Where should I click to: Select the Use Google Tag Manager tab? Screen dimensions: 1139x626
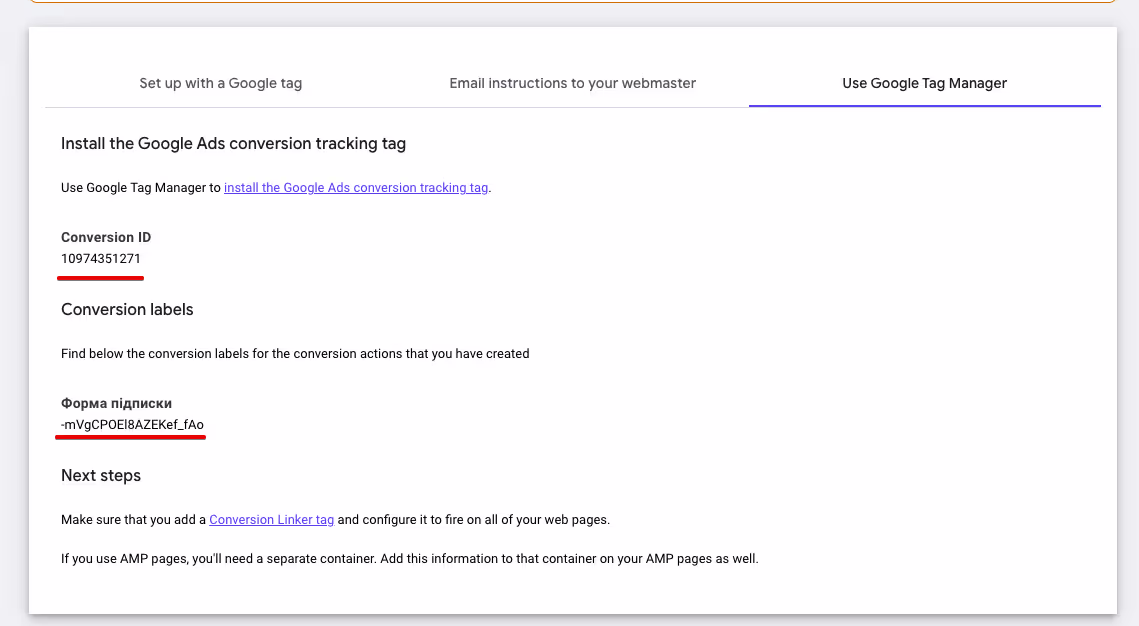point(925,84)
